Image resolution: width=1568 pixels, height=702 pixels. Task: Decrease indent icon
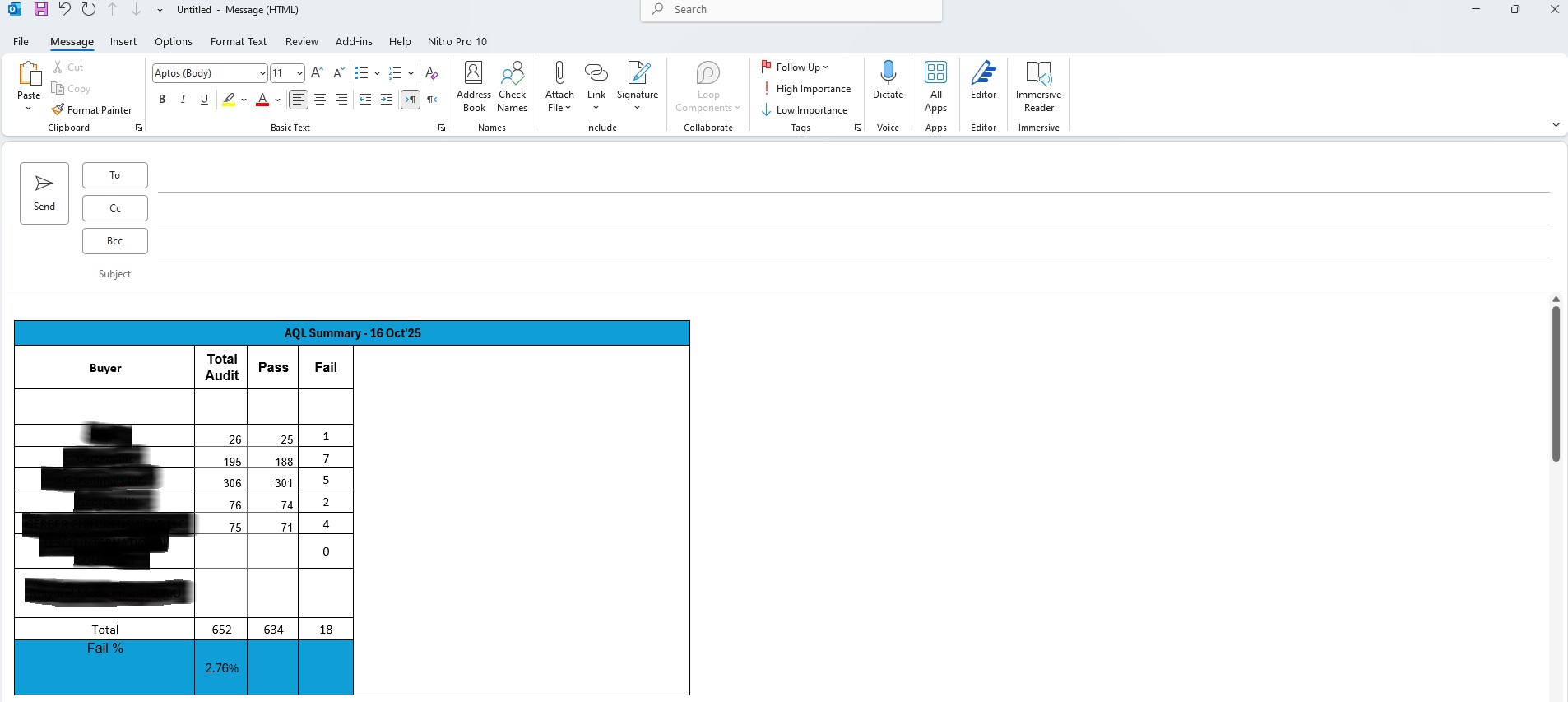(365, 100)
